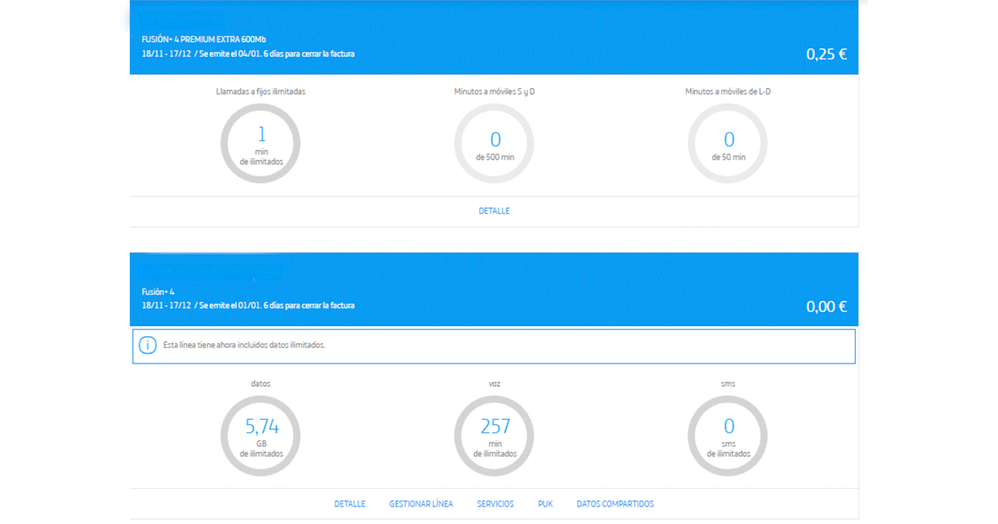
Task: Click the 'Minutos a móviles S y D' label
Action: pos(494,92)
